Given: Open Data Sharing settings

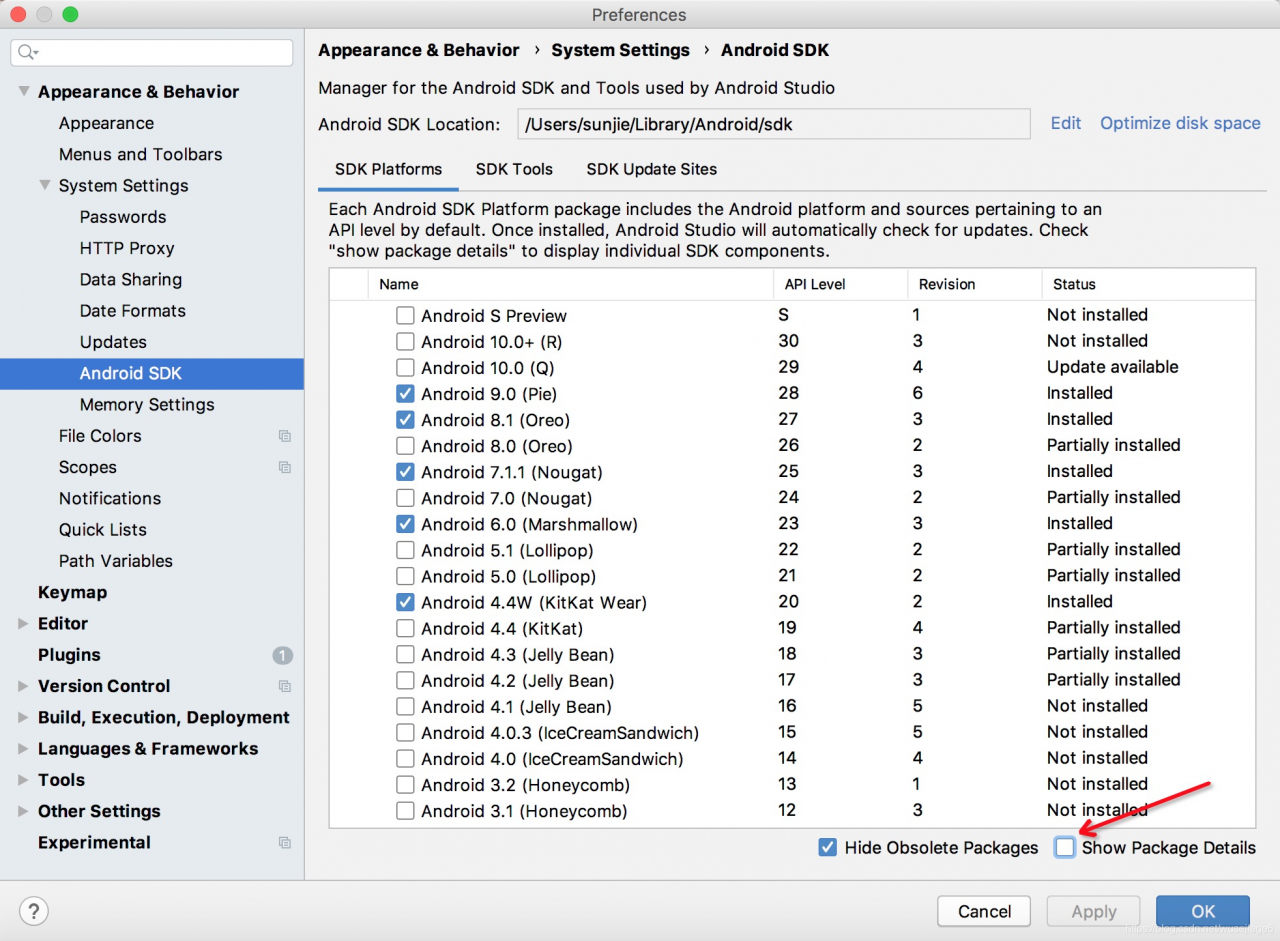Looking at the screenshot, I should (x=131, y=279).
